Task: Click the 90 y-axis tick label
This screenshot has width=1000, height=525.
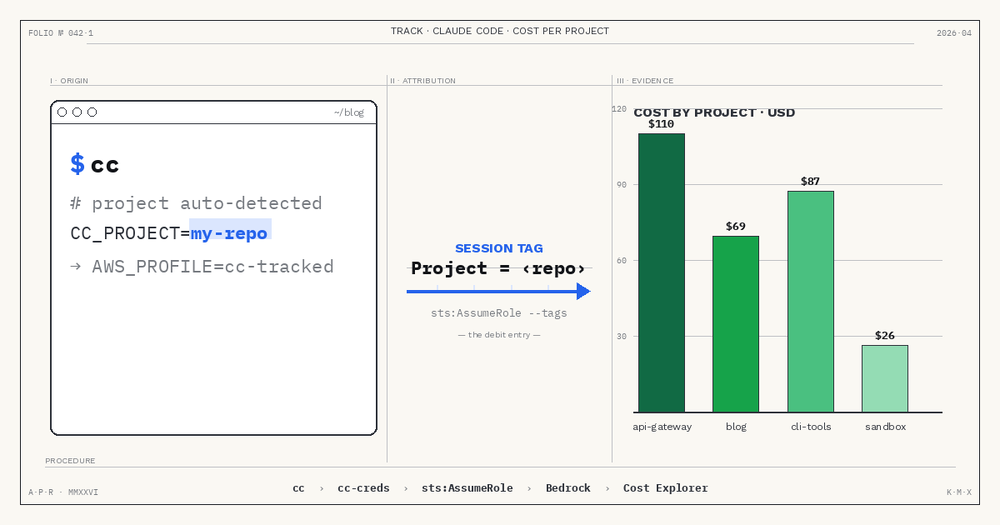Action: click(622, 185)
